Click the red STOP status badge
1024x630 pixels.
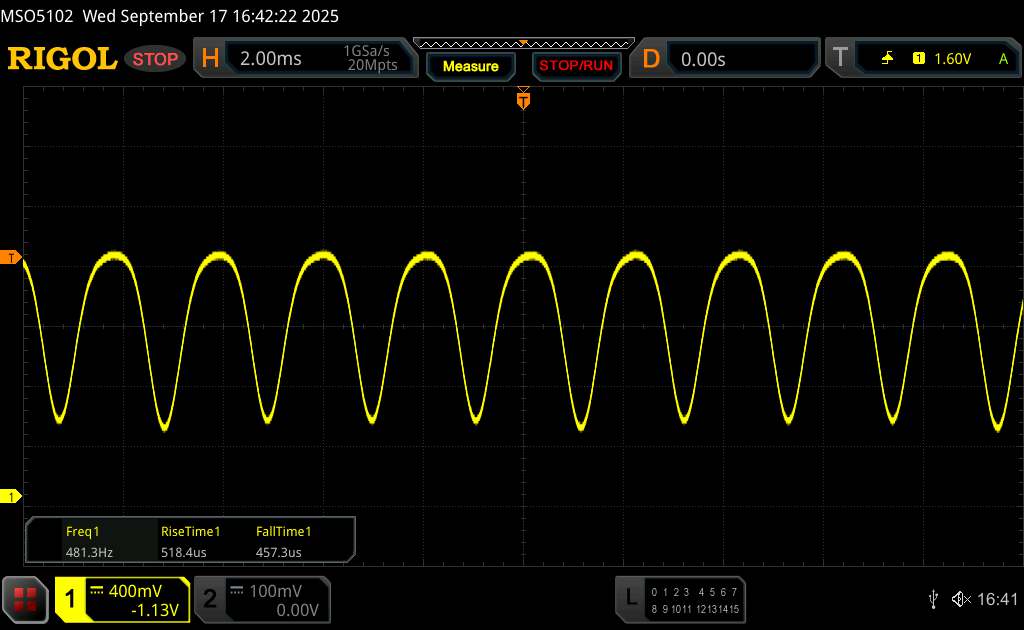156,59
